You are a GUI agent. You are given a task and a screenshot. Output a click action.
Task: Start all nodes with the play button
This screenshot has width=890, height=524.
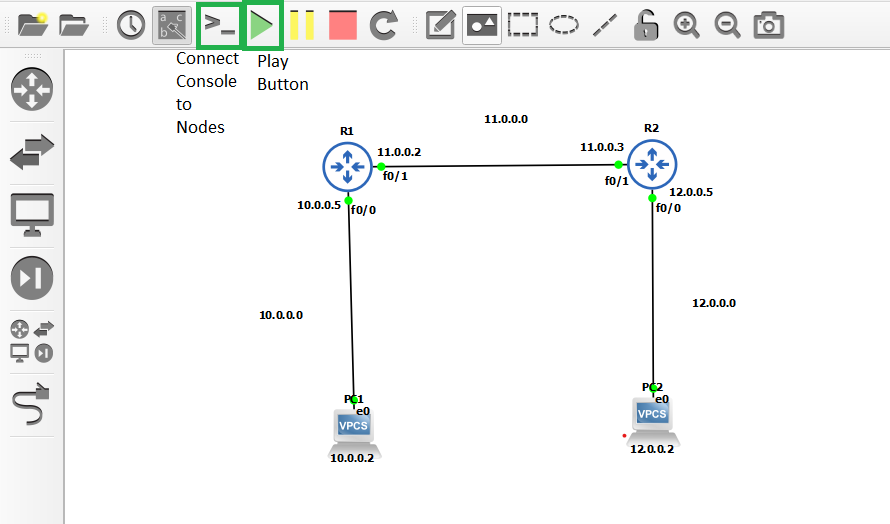tap(263, 25)
